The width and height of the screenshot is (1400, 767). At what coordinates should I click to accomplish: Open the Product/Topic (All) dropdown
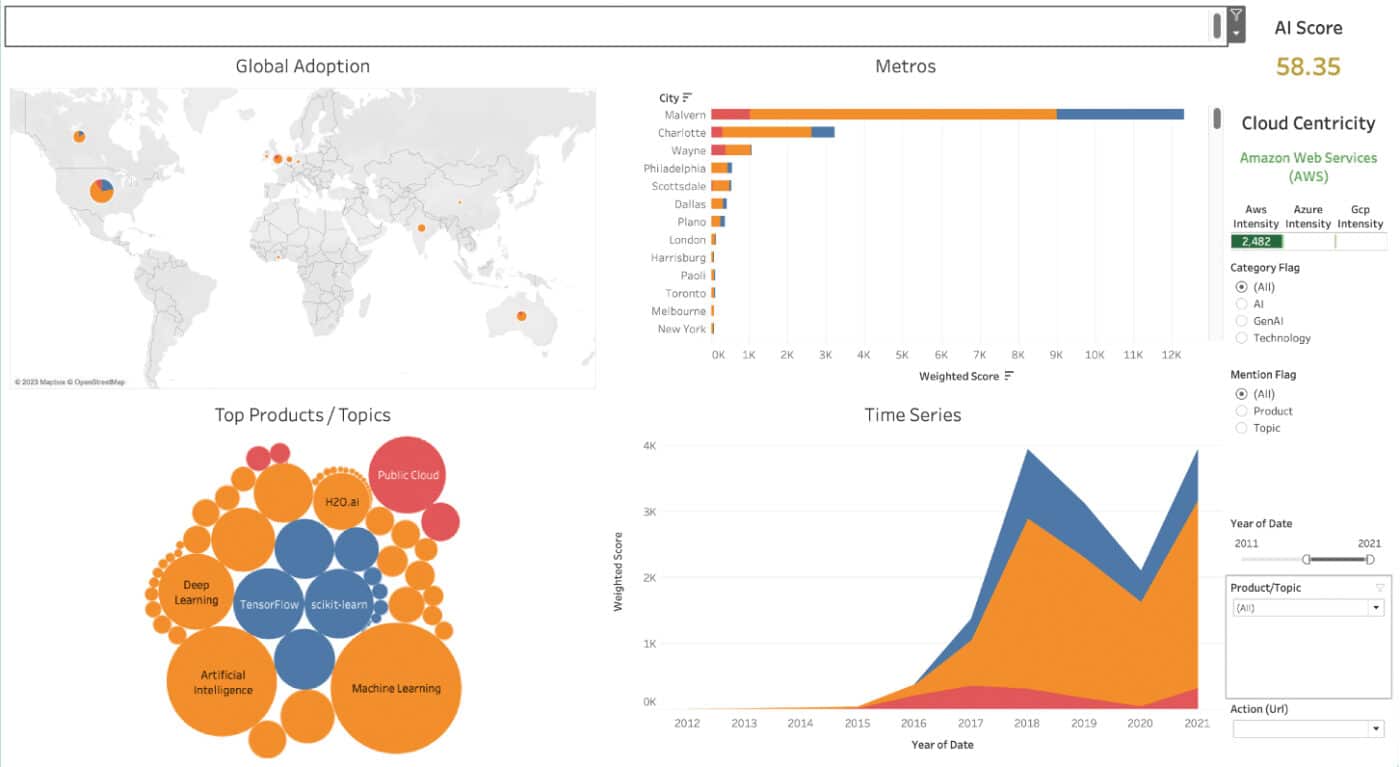[1375, 607]
